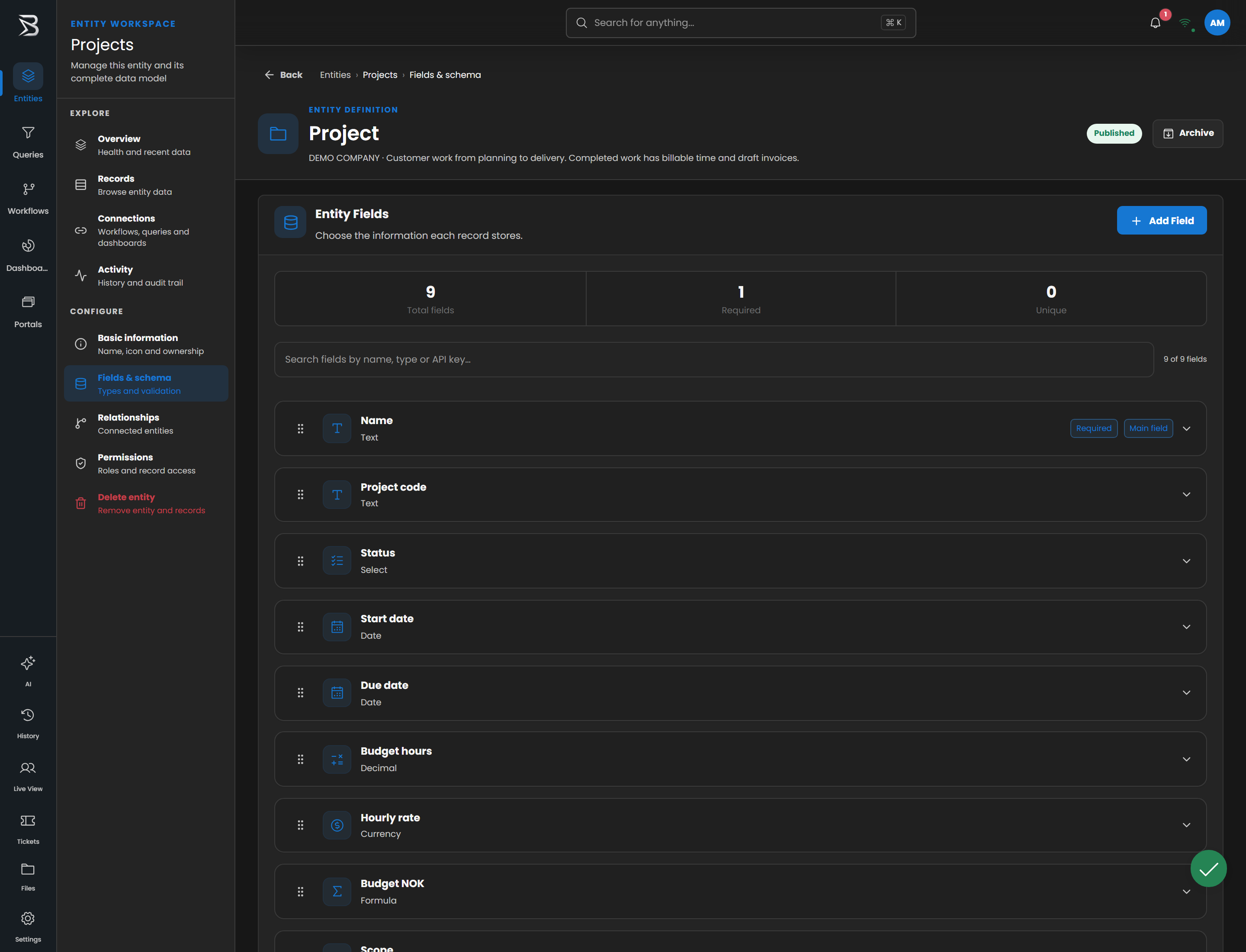This screenshot has height=952, width=1246.
Task: Click Delete entity in sidebar
Action: coord(146,503)
